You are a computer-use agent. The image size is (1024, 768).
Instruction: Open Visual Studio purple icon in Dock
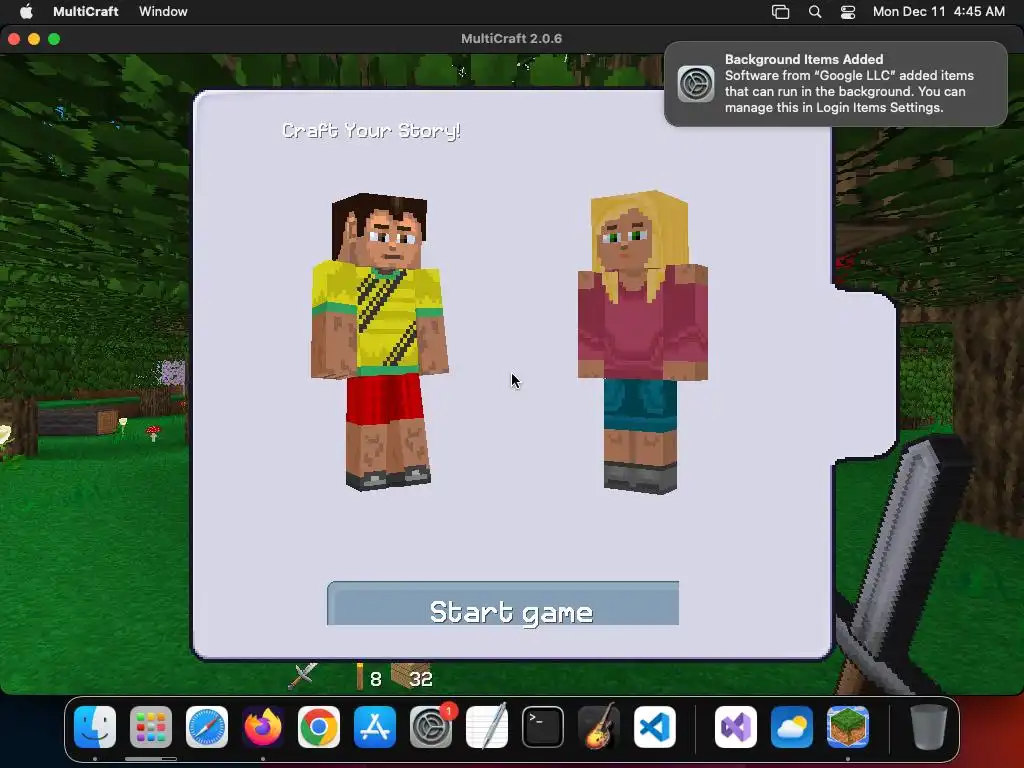click(x=736, y=727)
